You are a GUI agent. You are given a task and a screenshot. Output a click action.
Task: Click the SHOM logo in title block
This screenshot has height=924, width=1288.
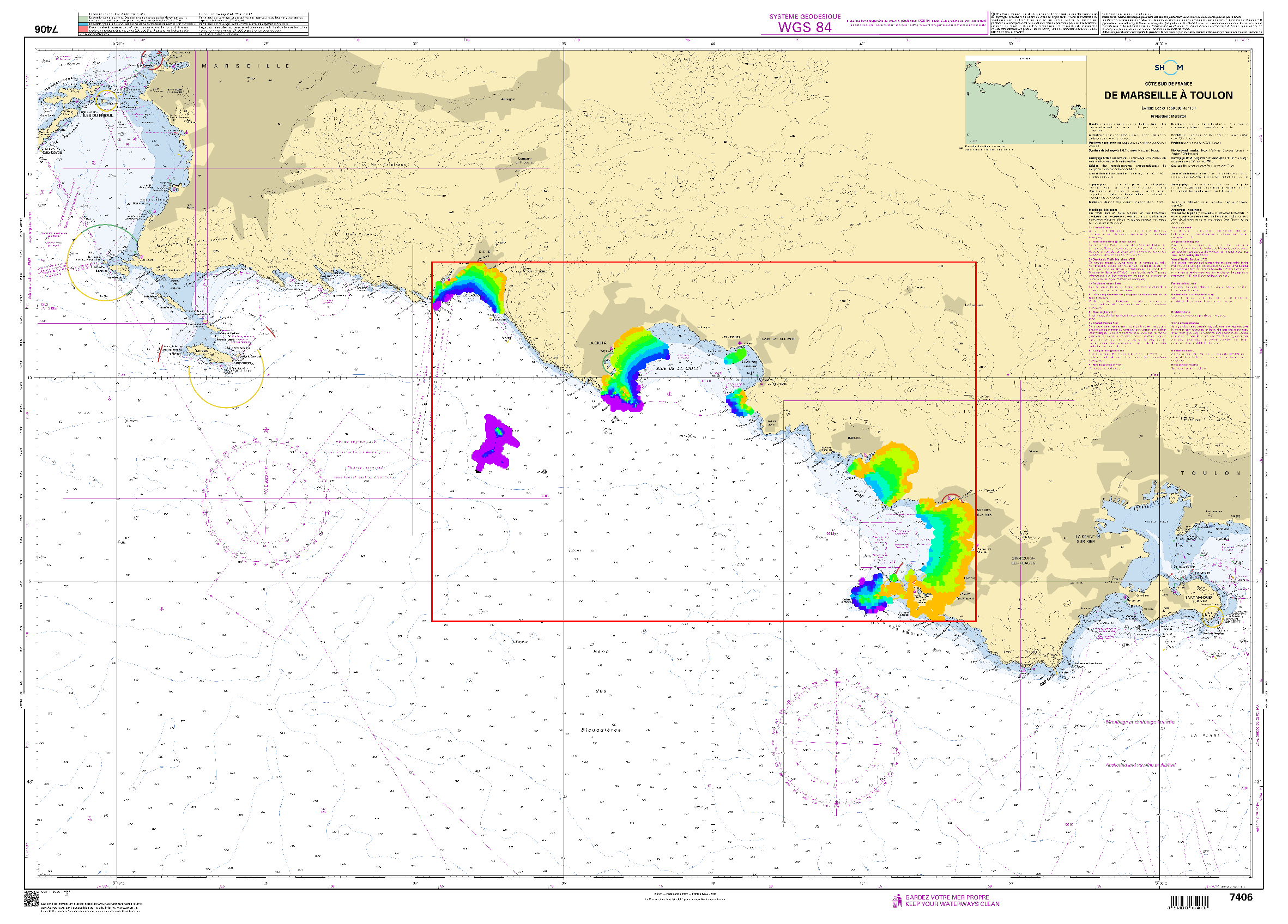click(1169, 68)
